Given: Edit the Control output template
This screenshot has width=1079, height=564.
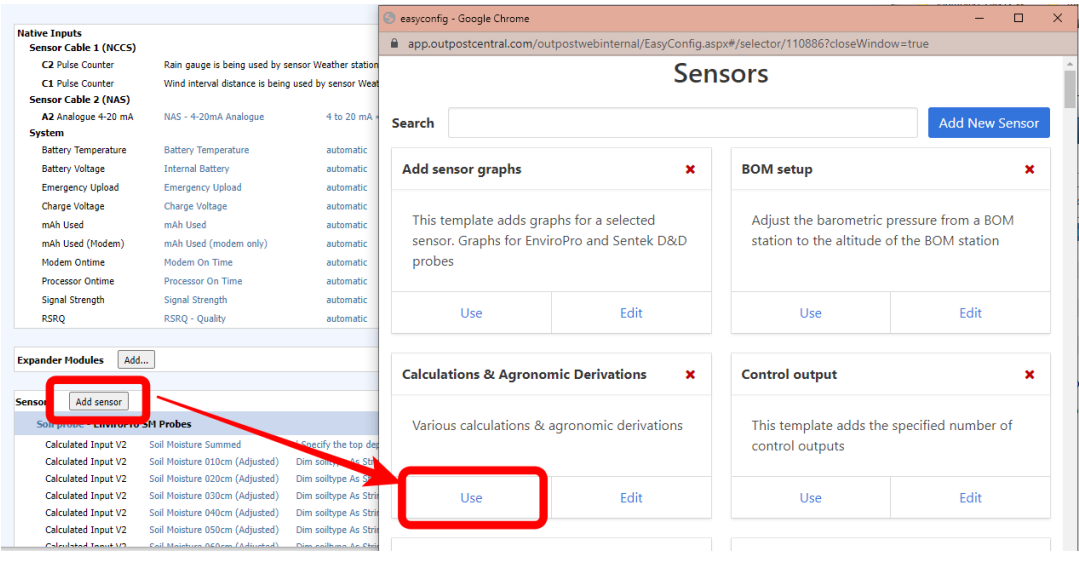Looking at the screenshot, I should [x=970, y=498].
